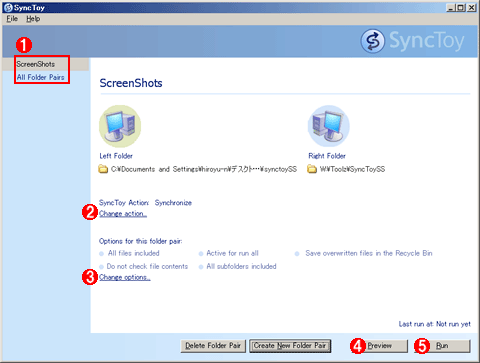480x363 pixels.
Task: Click the 'Active for run all' option text
Action: point(232,253)
